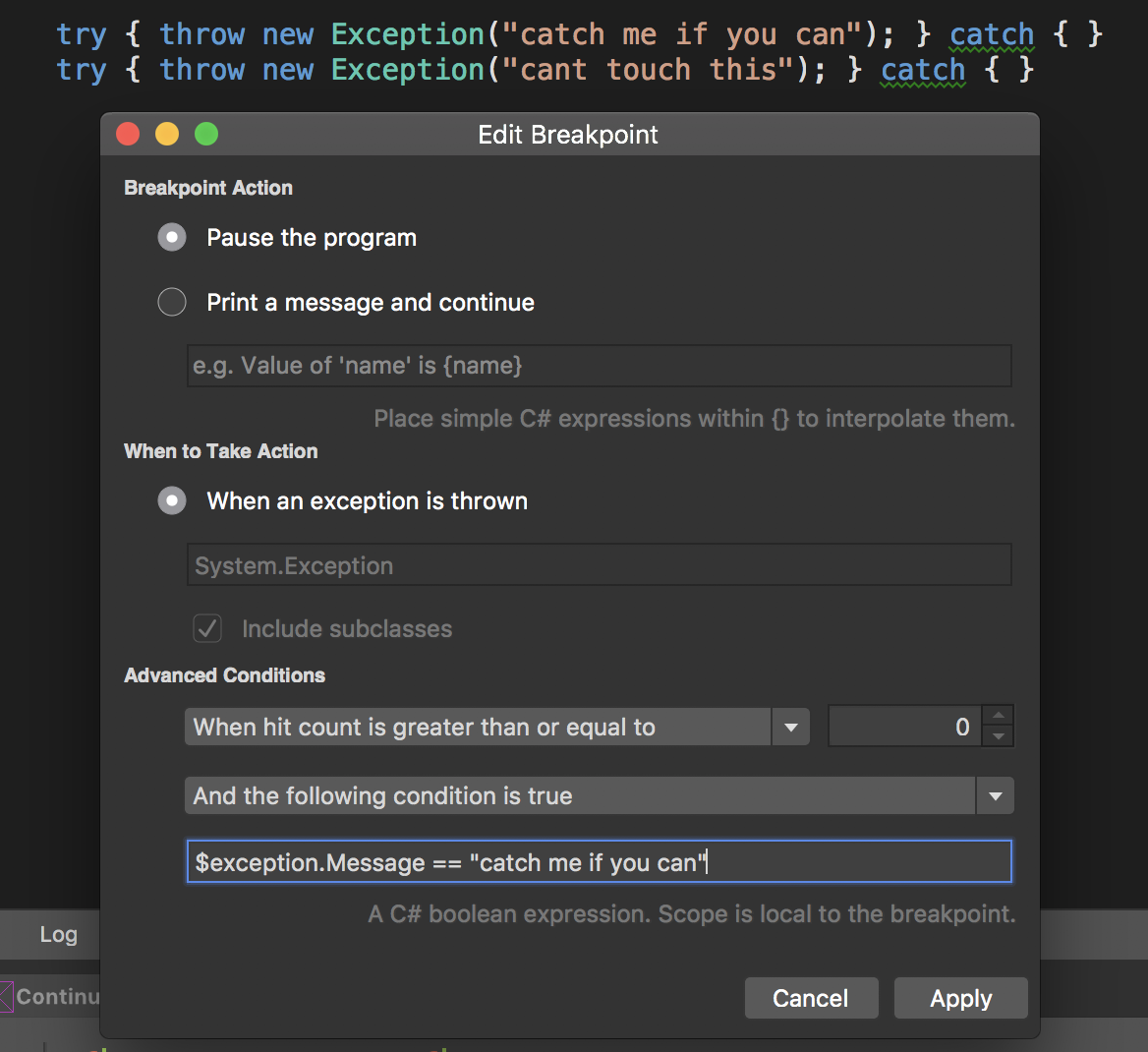The height and width of the screenshot is (1052, 1148).
Task: Click the catch keyword on first code line
Action: coord(992,34)
